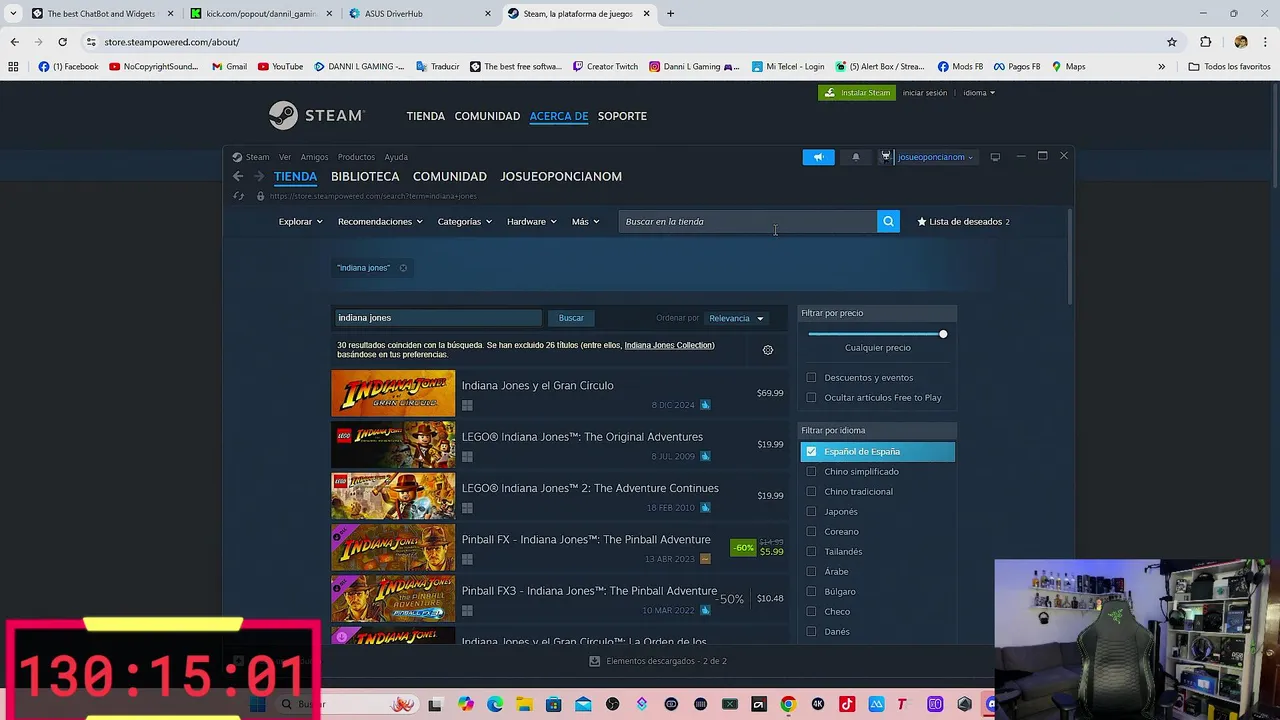Switch to the ASUS DriverHub browser tab

(420, 14)
